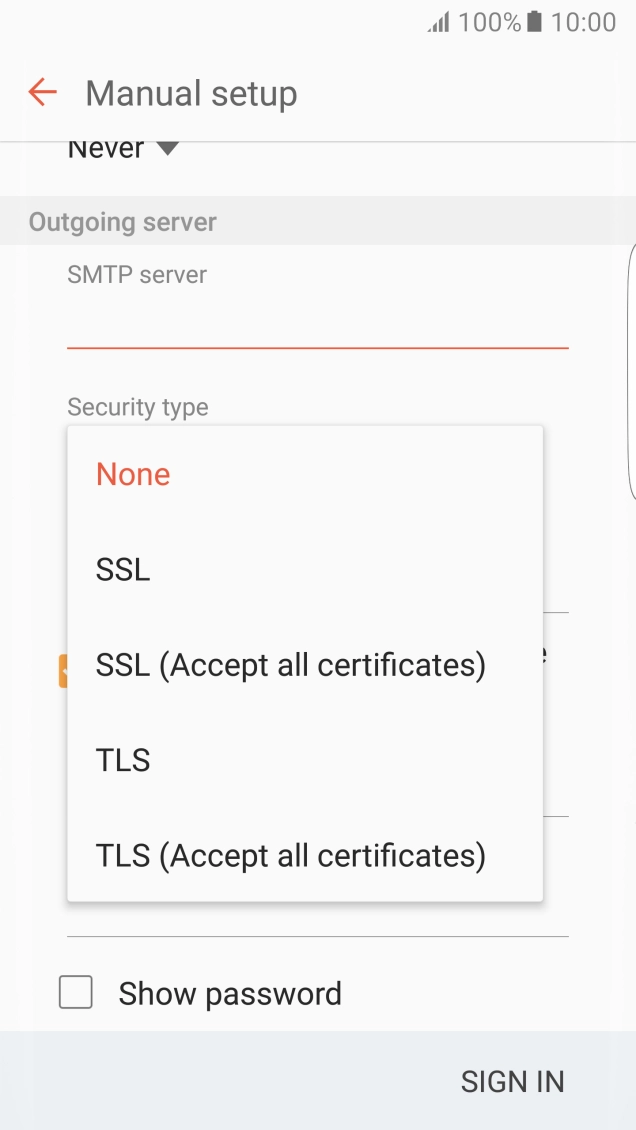Select None as security type

[132, 474]
